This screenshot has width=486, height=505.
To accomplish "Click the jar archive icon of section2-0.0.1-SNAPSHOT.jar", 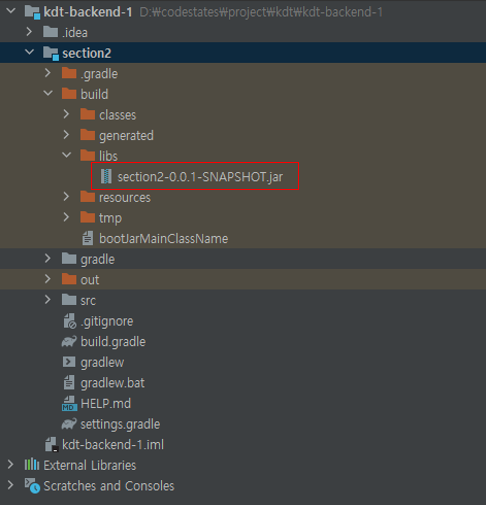I will pyautogui.click(x=106, y=176).
